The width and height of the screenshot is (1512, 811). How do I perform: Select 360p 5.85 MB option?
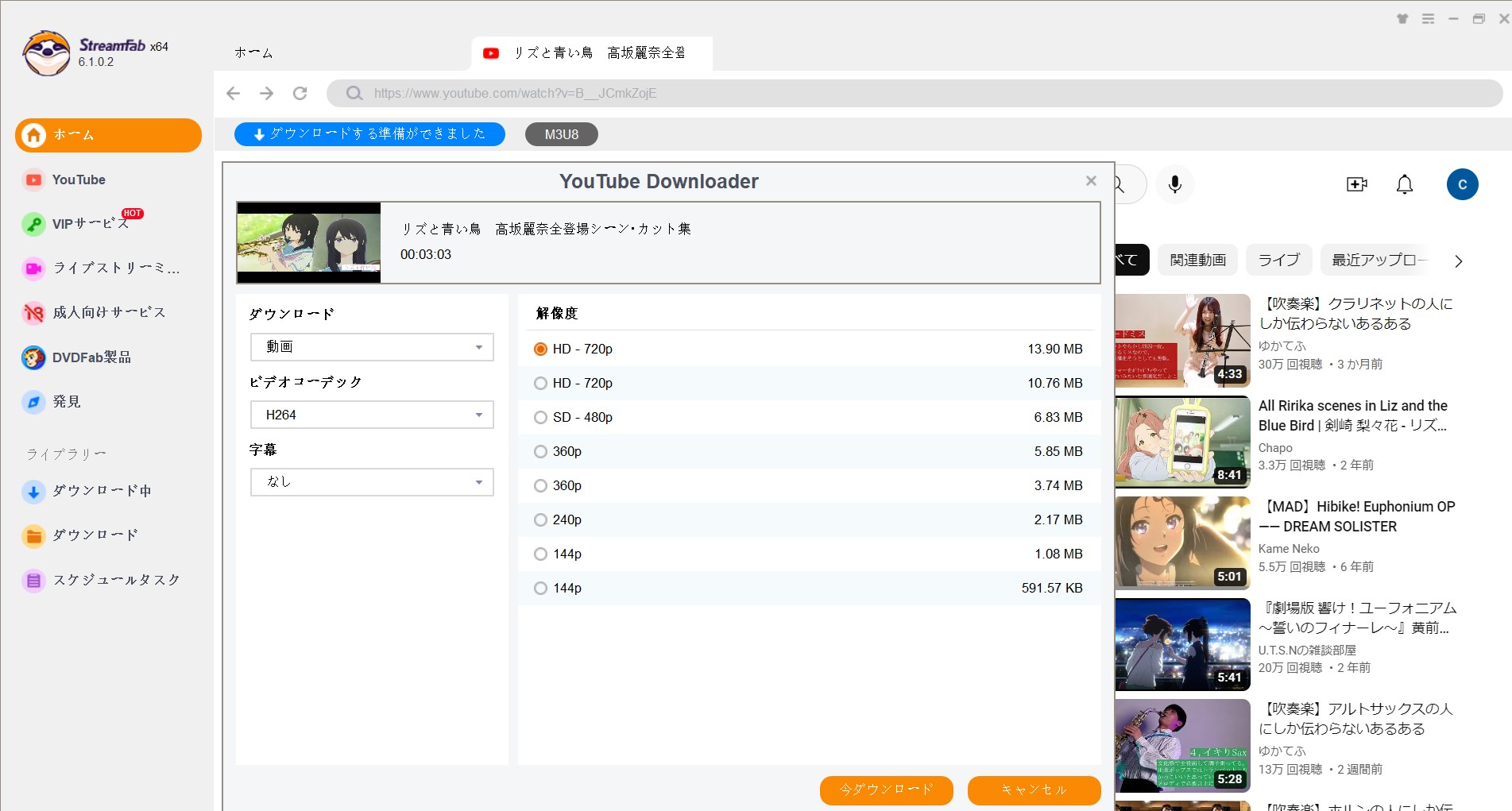[809, 451]
